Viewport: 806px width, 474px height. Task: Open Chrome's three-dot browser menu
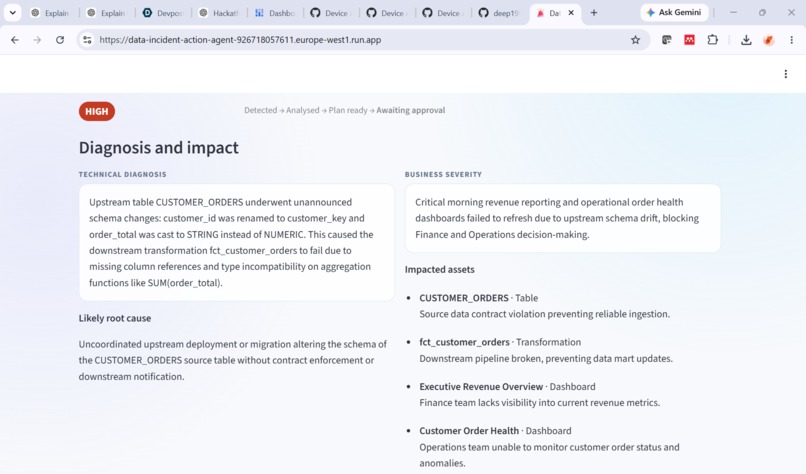point(792,40)
